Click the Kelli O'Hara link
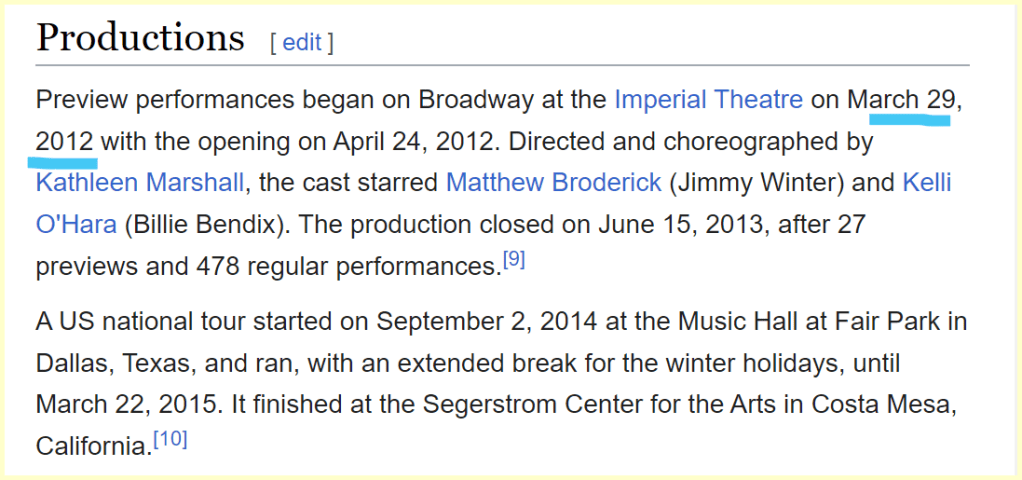 tap(926, 183)
